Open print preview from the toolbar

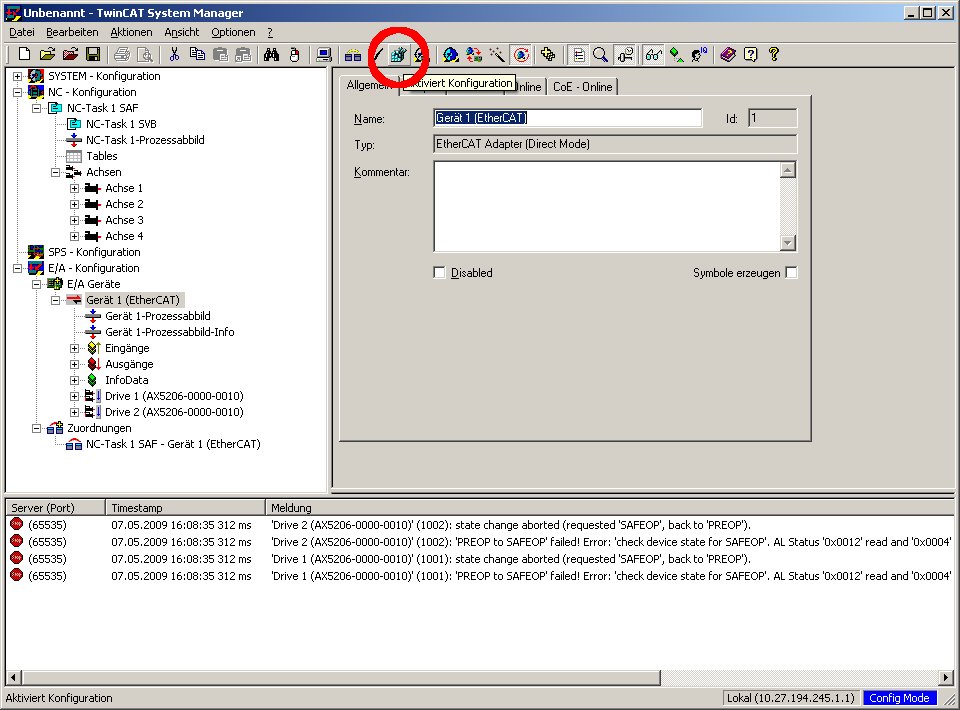point(145,54)
